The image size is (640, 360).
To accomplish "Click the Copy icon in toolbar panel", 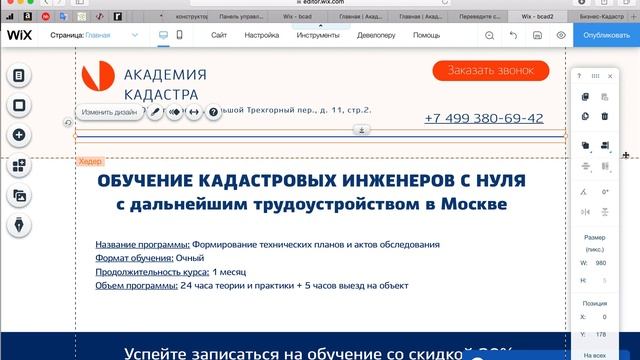I will tap(585, 97).
